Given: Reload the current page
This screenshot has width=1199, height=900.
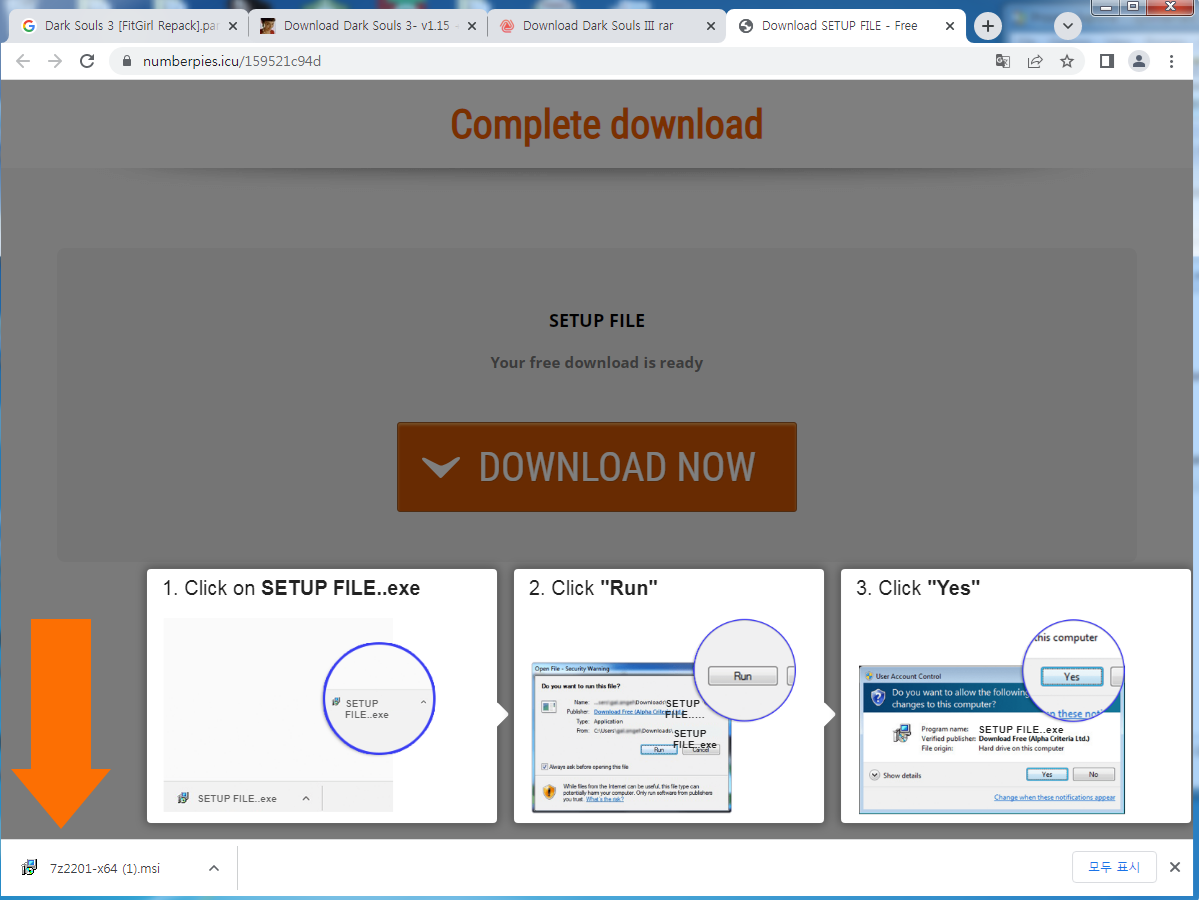Looking at the screenshot, I should pyautogui.click(x=87, y=61).
